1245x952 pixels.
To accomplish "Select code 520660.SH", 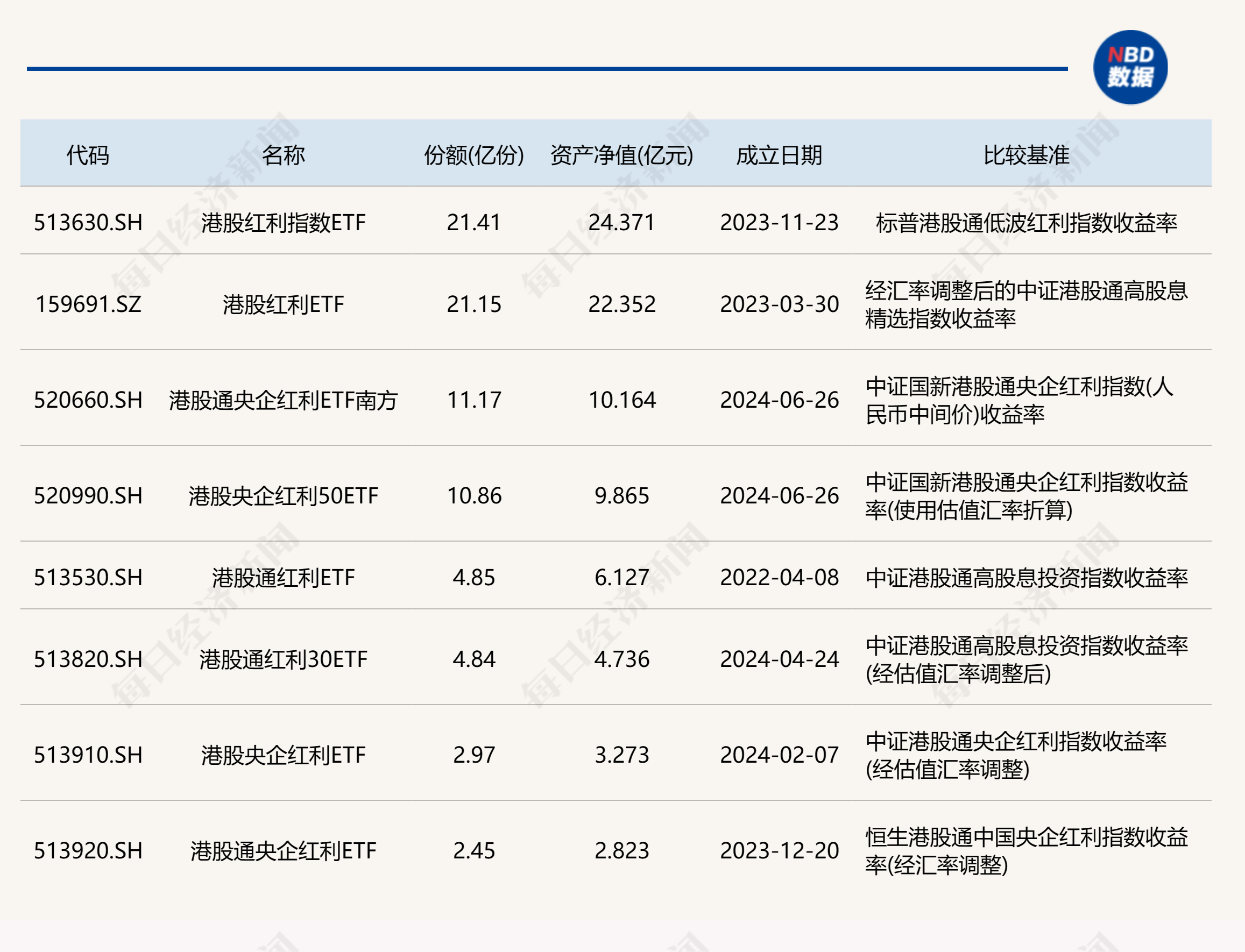I will click(88, 400).
